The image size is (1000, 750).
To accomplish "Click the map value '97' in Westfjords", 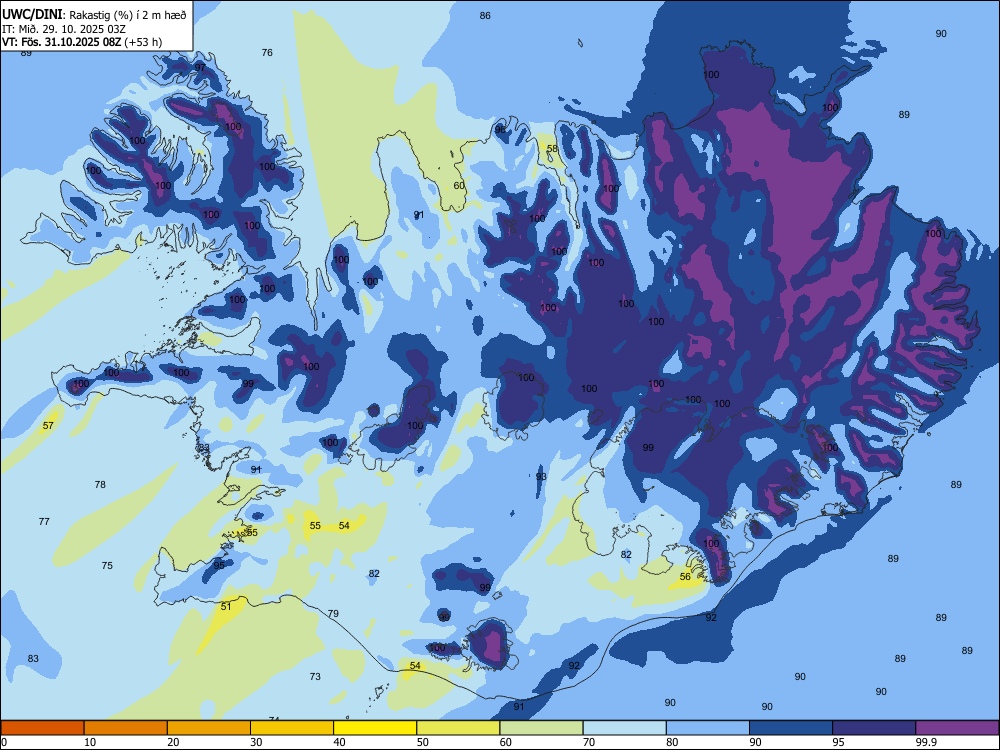I will click(200, 68).
